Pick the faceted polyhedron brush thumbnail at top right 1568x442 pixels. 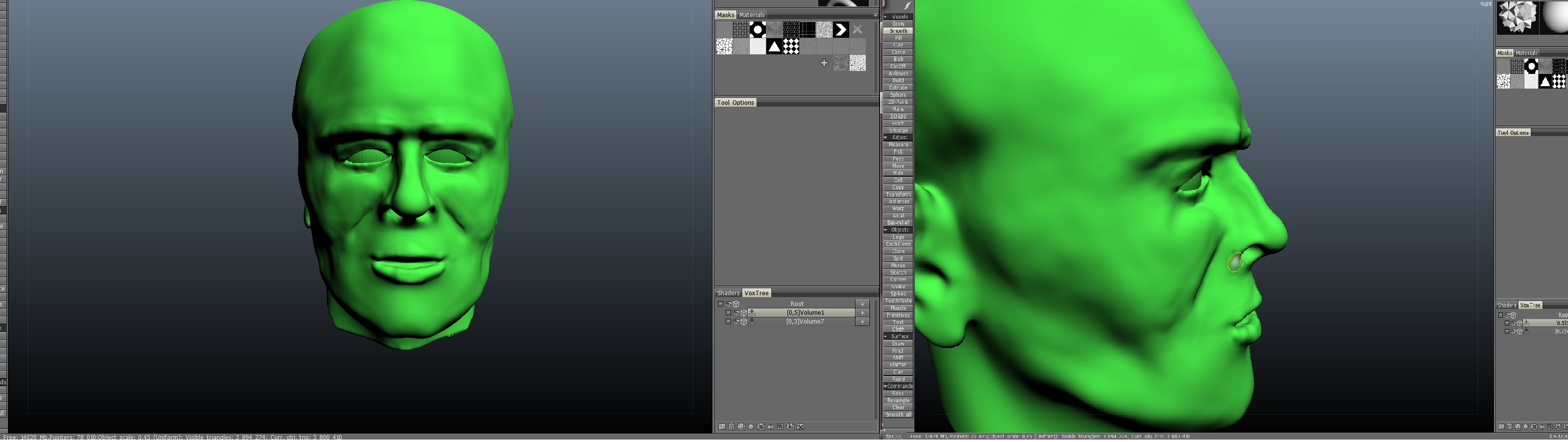(1517, 17)
